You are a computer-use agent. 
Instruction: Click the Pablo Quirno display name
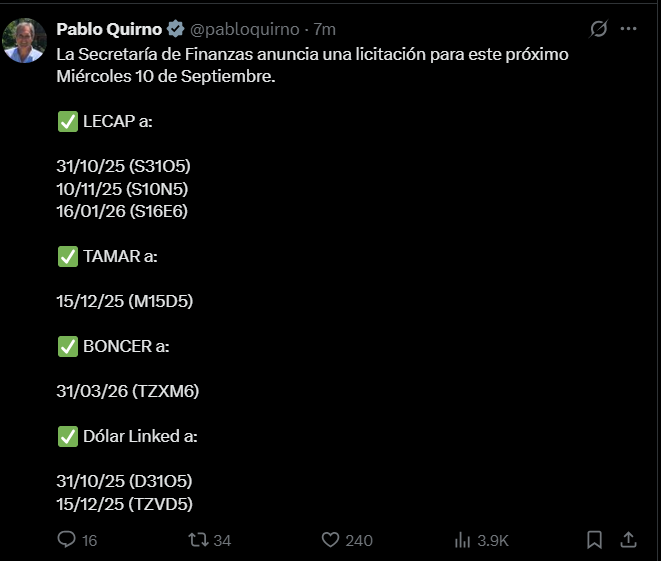[109, 30]
